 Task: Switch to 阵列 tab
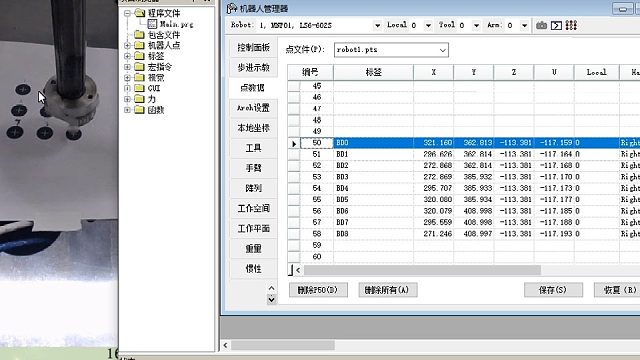253,188
